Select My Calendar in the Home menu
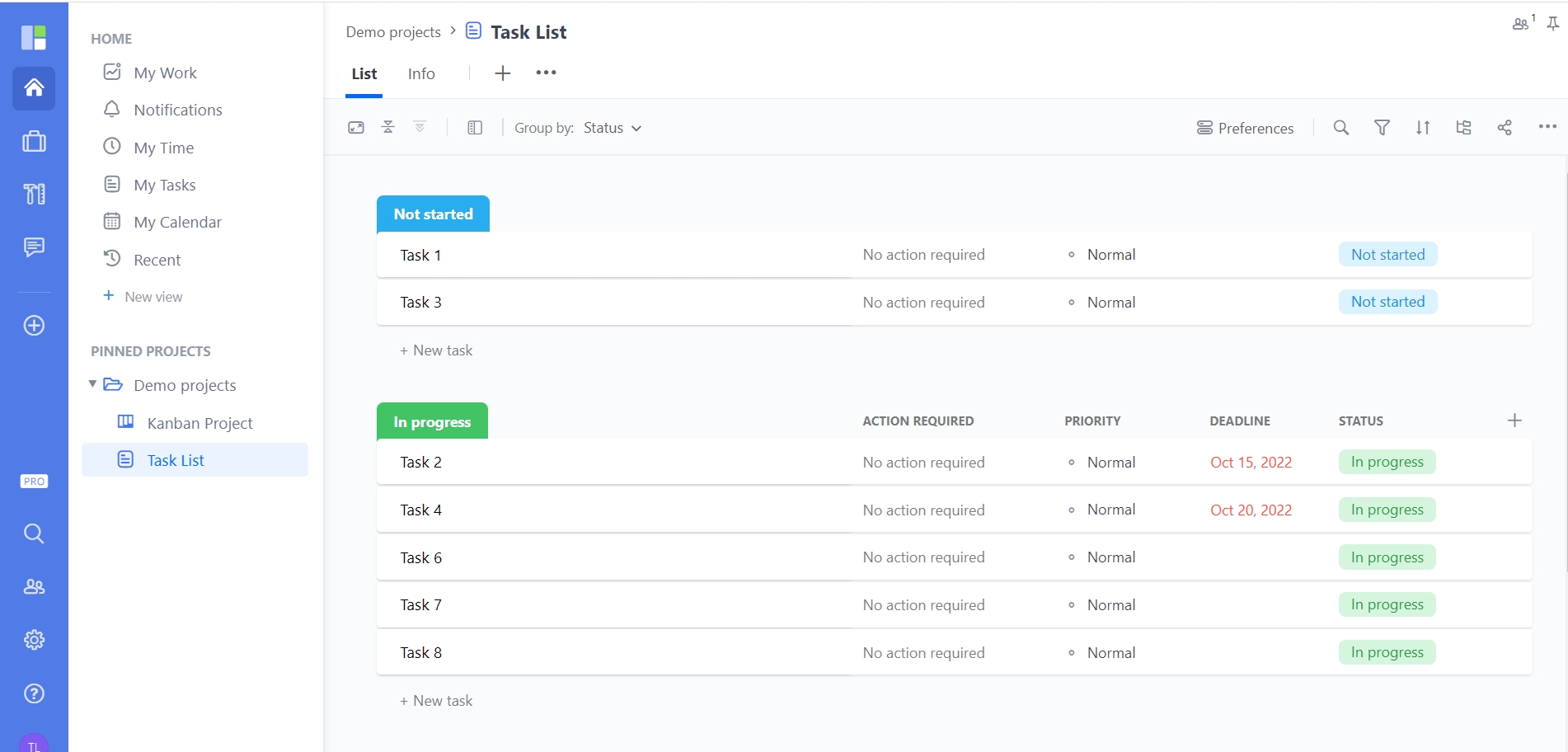Image resolution: width=1568 pixels, height=752 pixels. tap(177, 223)
